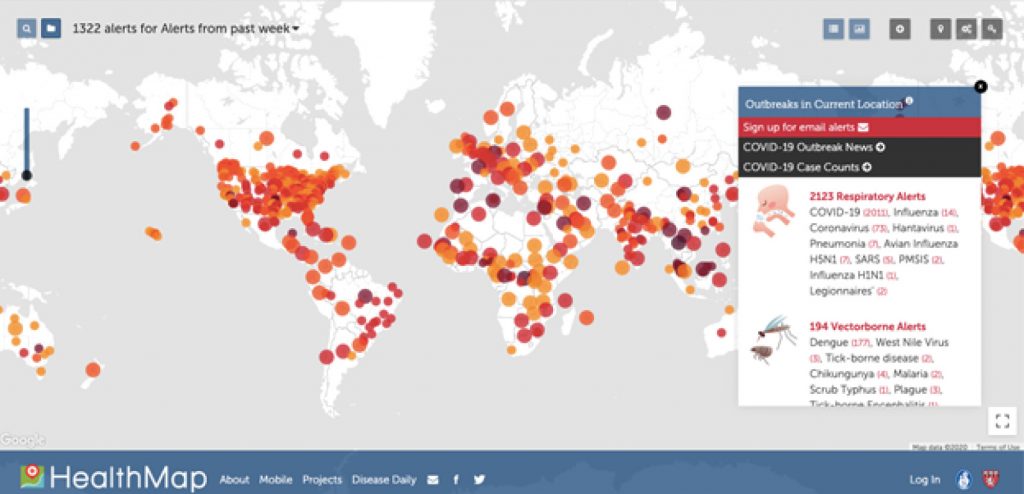Close the Outbreaks in Current Location panel
1024x494 pixels.
pos(980,87)
